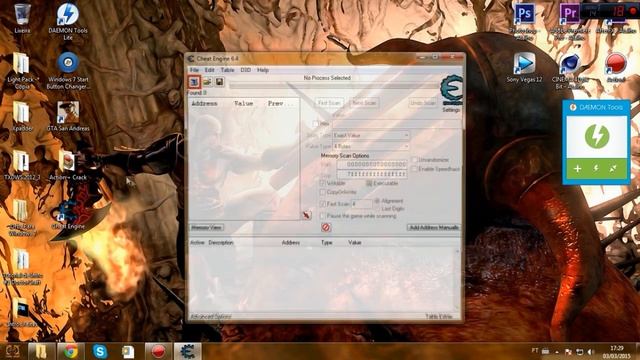Screen dimensions: 640x360
Task: Toggle the CopyOnWrite checkbox
Action: point(323,192)
